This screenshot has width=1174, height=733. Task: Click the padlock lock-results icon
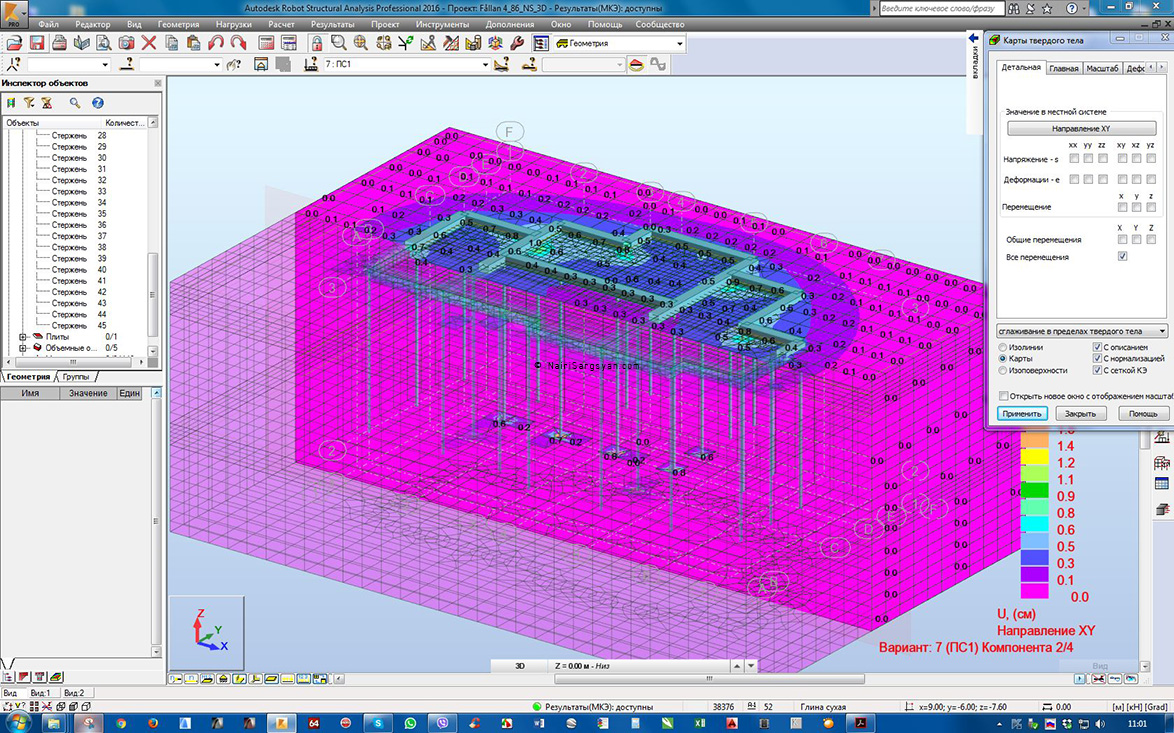[317, 43]
